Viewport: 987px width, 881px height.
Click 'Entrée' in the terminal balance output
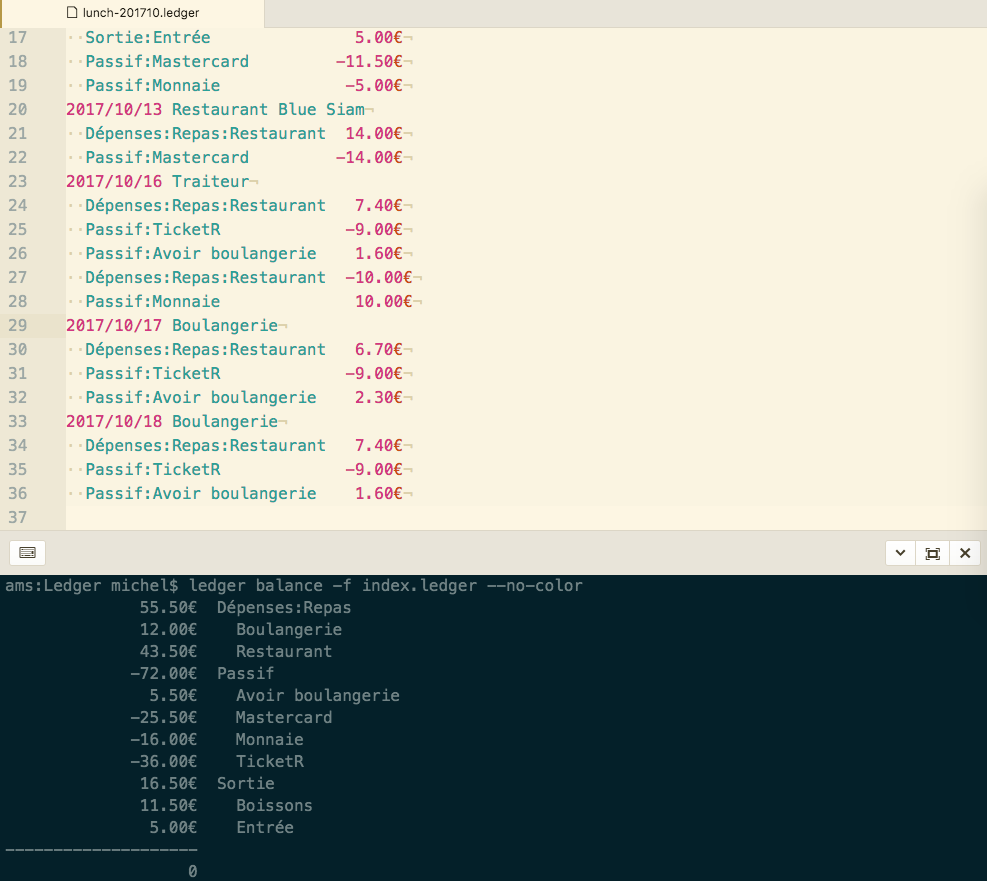pyautogui.click(x=265, y=828)
